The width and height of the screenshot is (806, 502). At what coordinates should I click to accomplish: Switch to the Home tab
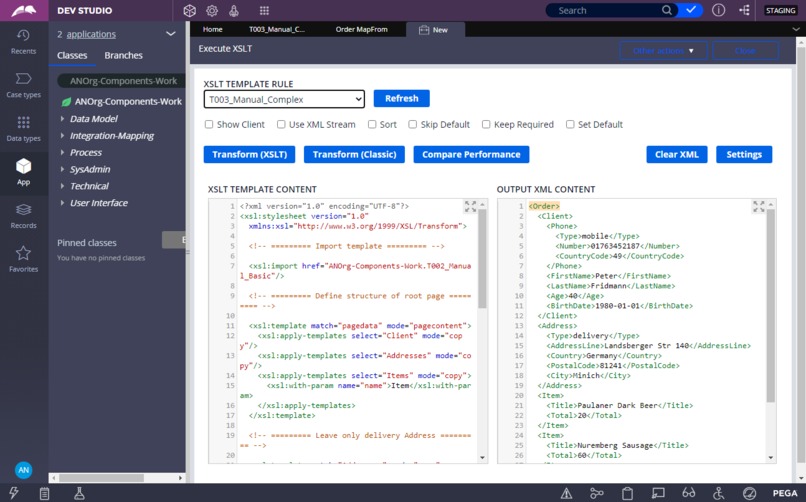(212, 29)
